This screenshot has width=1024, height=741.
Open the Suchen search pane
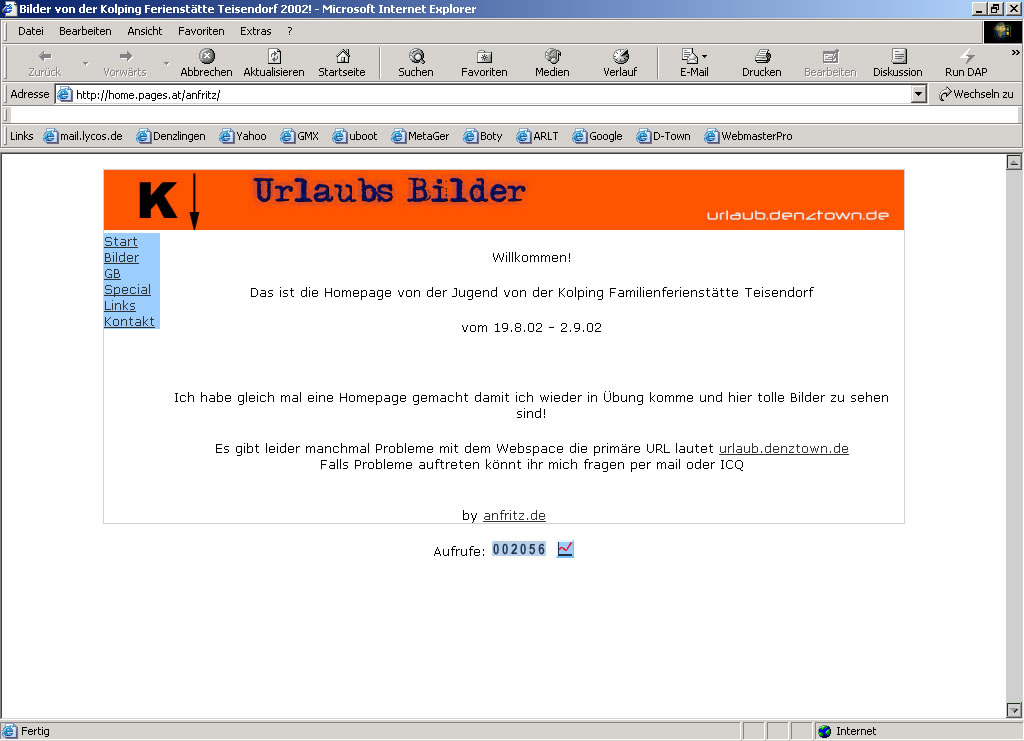416,63
